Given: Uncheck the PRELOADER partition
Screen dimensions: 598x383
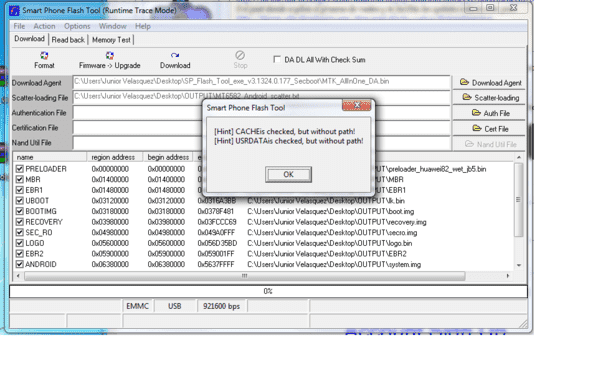Looking at the screenshot, I should pyautogui.click(x=20, y=169).
